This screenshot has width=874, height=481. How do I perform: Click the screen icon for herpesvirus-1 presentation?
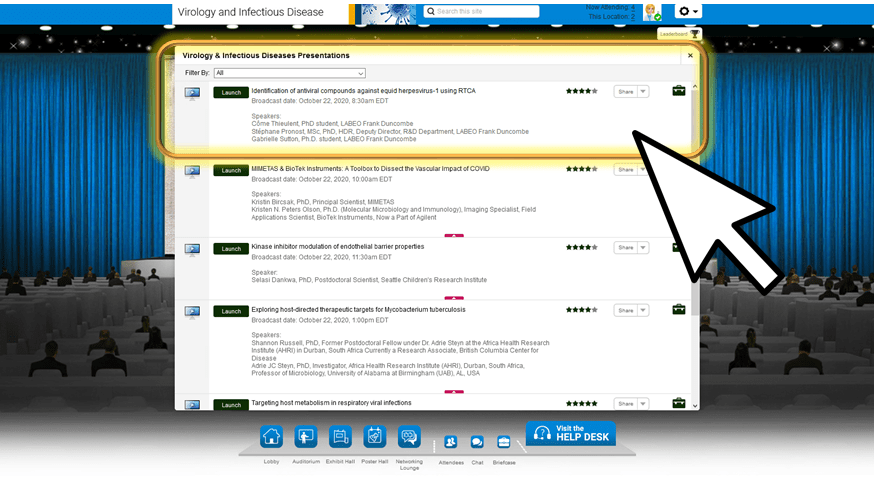[x=192, y=93]
